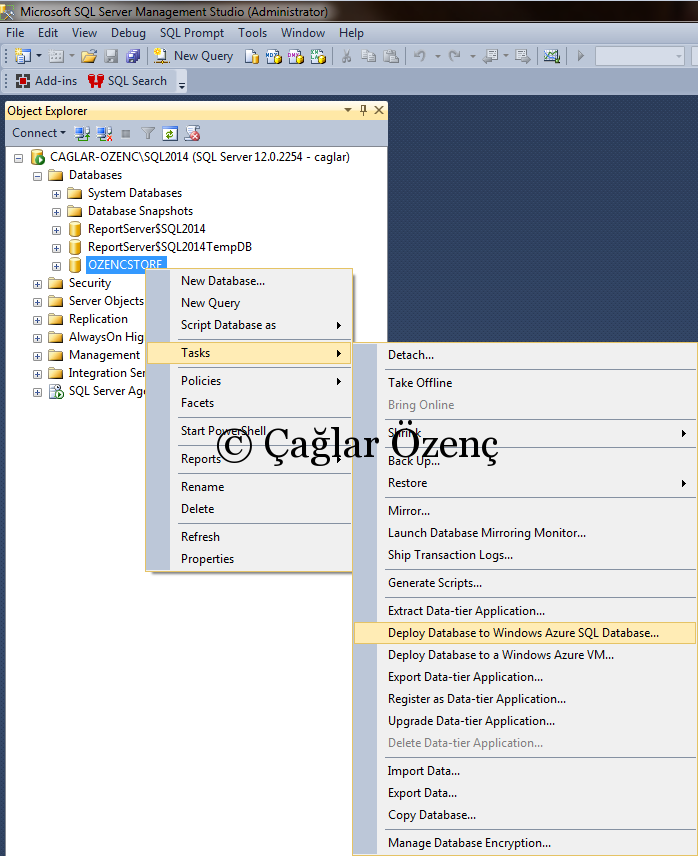The width and height of the screenshot is (700, 856).
Task: Click the Save All icon
Action: [133, 56]
